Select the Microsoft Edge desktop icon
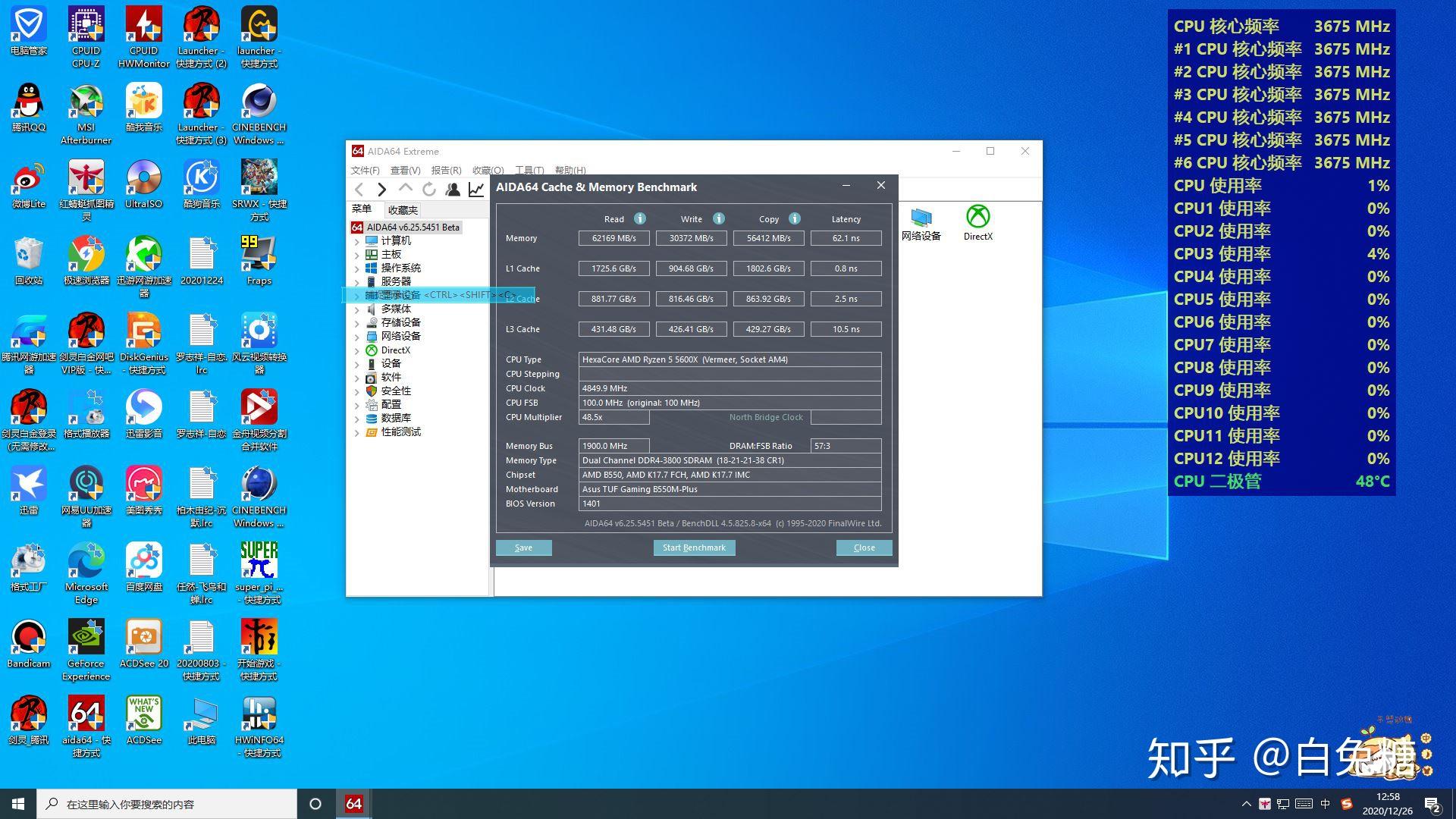The image size is (1456, 819). [86, 573]
